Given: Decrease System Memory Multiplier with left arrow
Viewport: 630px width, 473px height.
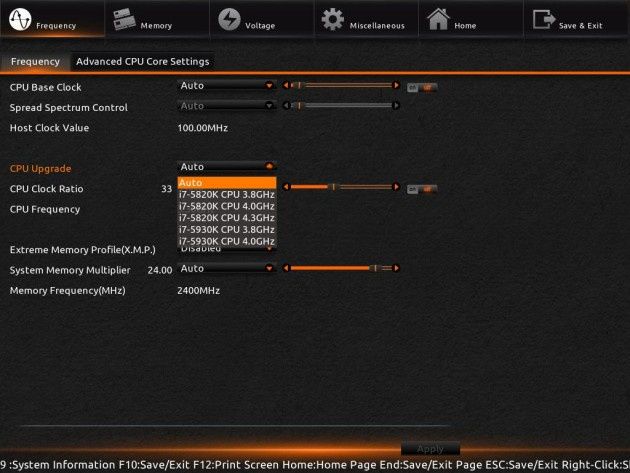Looking at the screenshot, I should click(x=286, y=268).
